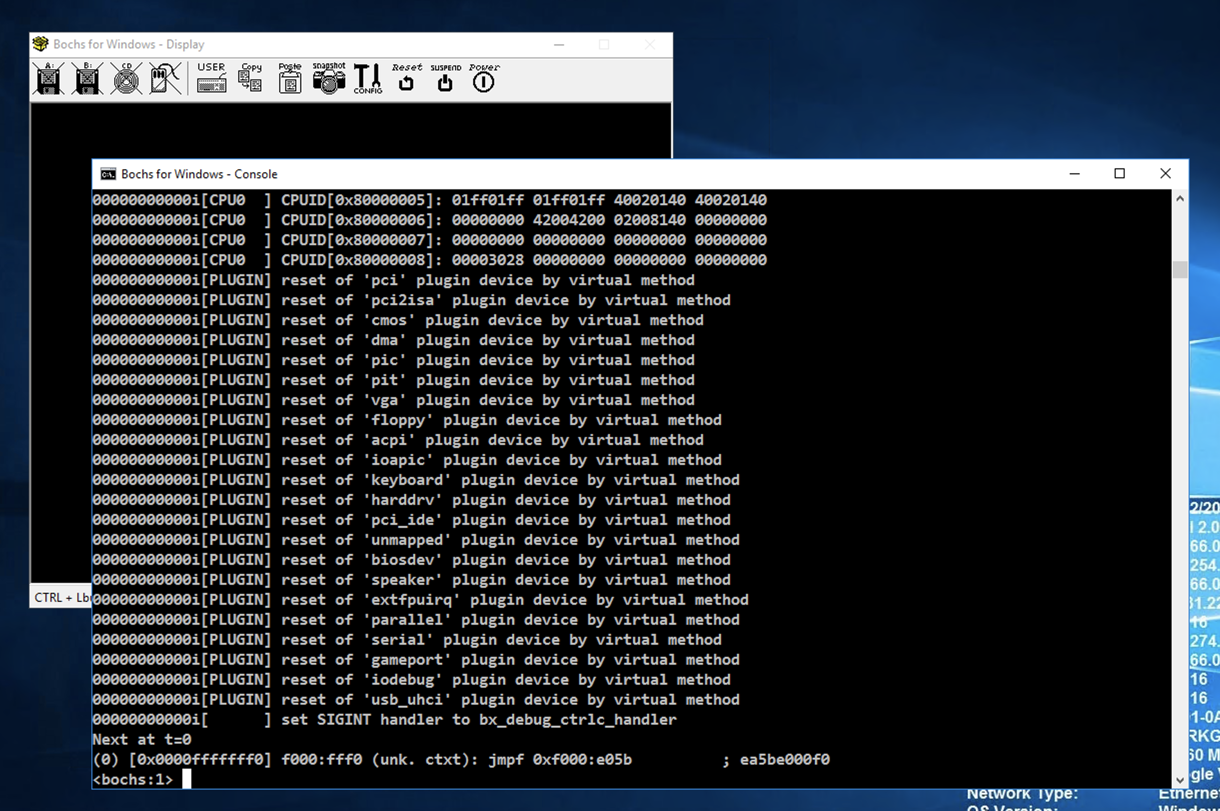Image resolution: width=1220 pixels, height=811 pixels.
Task: Click the 'Bochs for Windows - Display' title
Action: (129, 44)
